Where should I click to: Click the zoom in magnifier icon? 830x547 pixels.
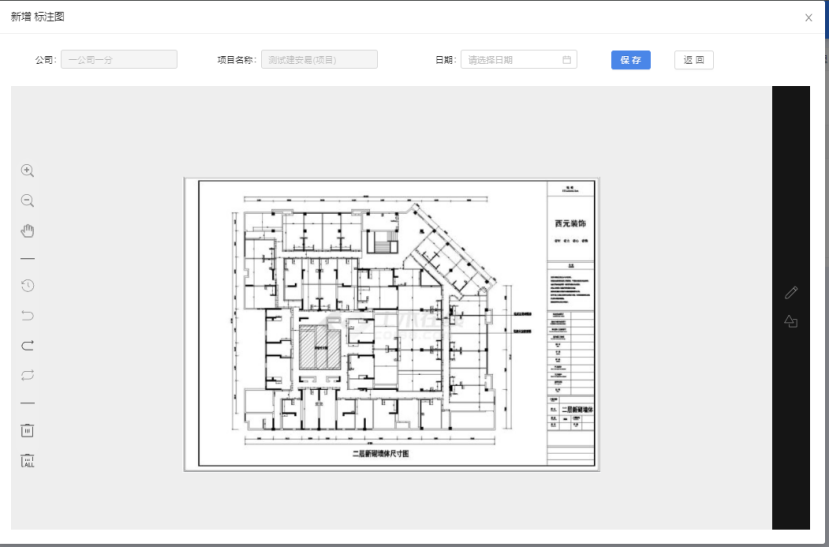click(x=28, y=171)
